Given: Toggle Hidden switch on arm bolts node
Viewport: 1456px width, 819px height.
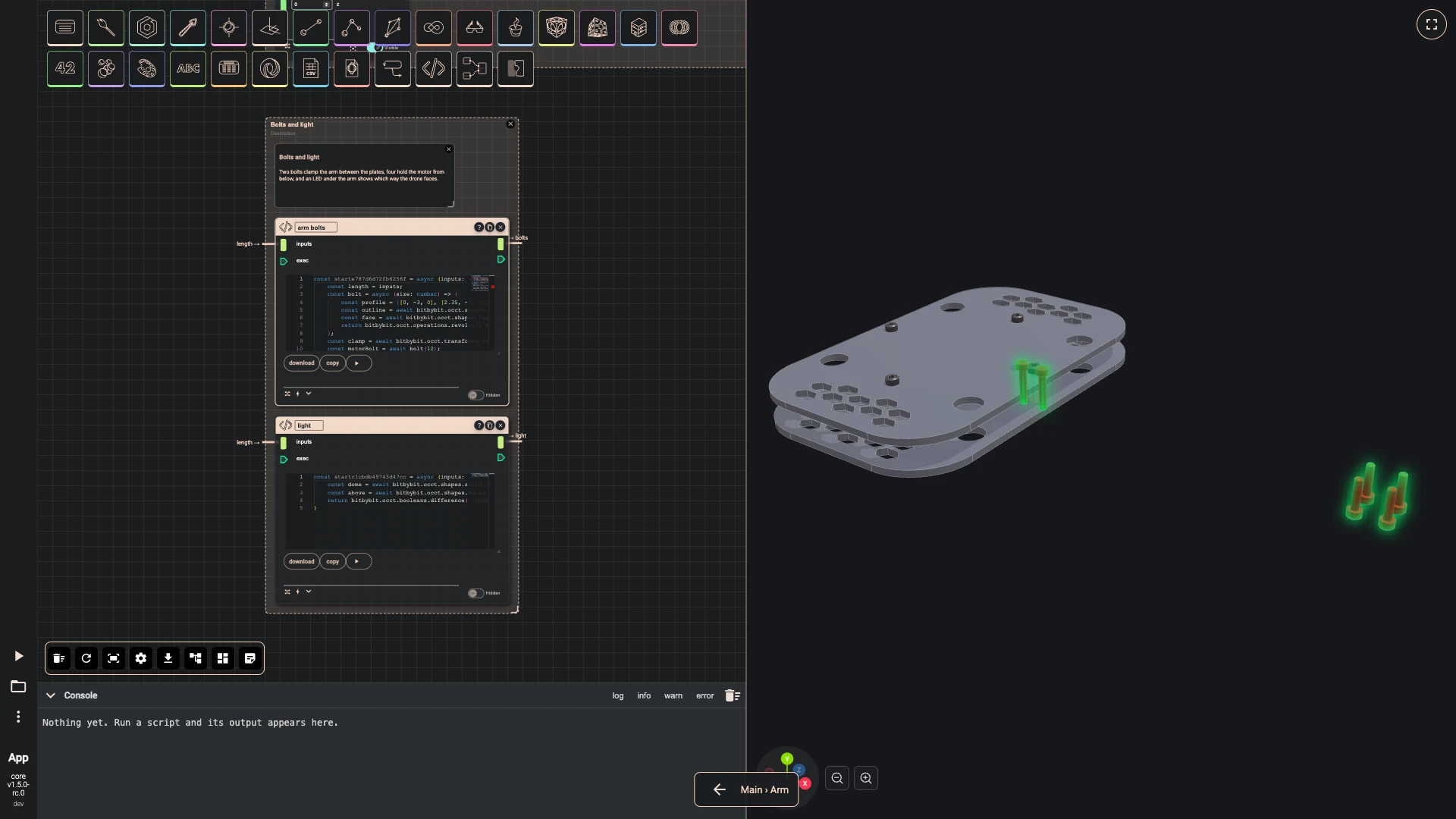Looking at the screenshot, I should pos(475,395).
